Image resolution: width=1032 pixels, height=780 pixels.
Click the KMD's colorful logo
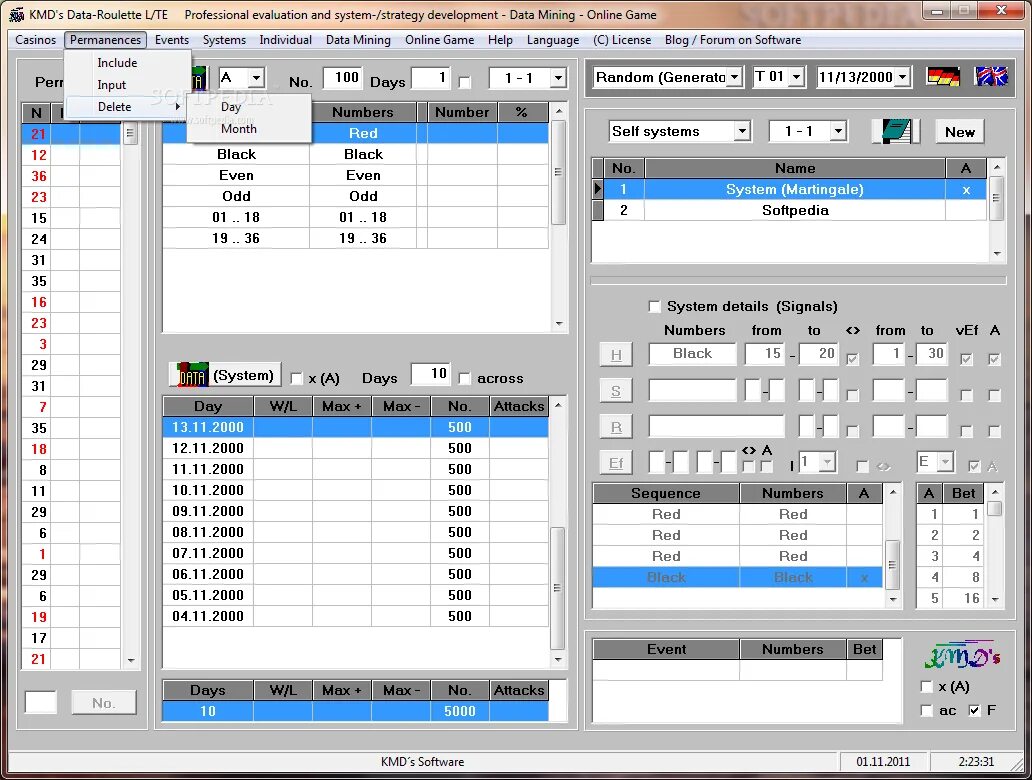point(962,654)
